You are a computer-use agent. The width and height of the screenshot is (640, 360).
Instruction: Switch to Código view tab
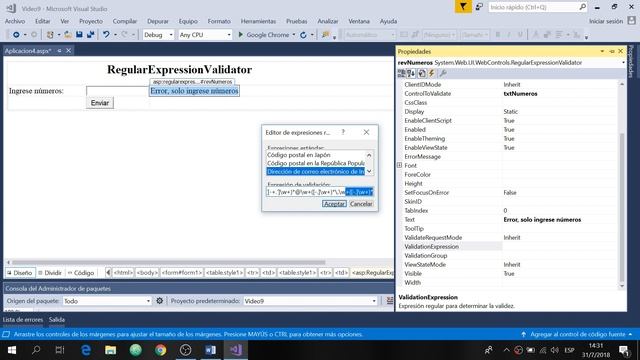[81, 273]
